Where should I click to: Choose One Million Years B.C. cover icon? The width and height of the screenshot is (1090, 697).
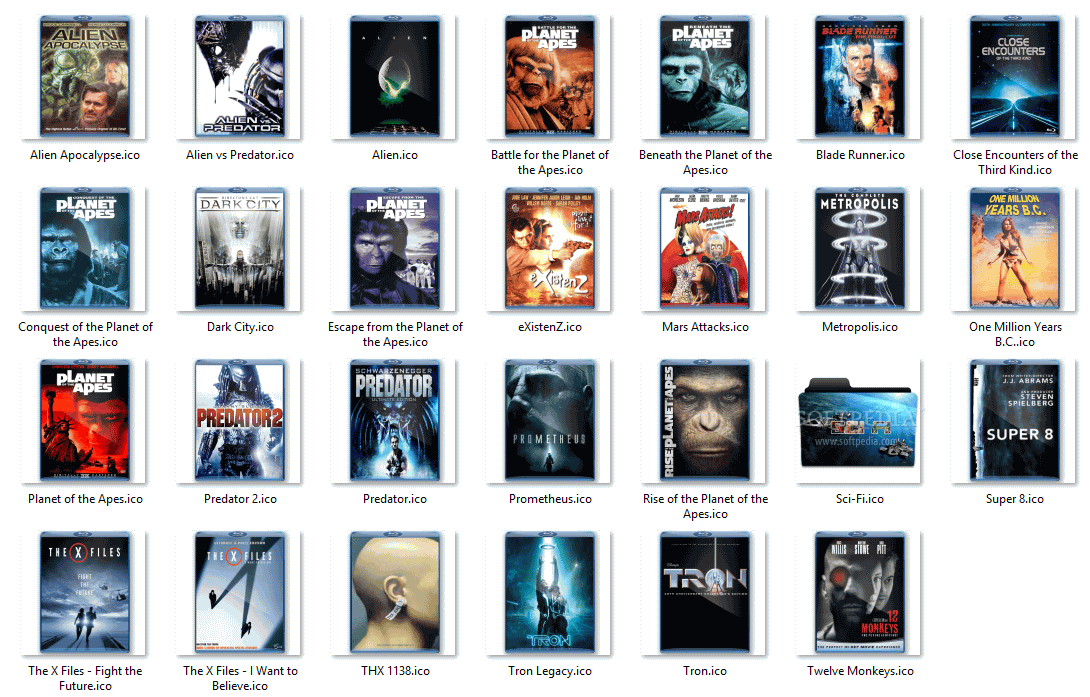coord(1015,248)
